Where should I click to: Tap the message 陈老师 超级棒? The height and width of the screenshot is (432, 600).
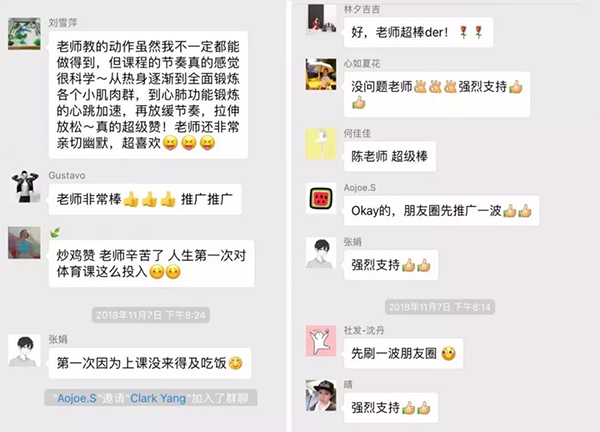pyautogui.click(x=390, y=156)
